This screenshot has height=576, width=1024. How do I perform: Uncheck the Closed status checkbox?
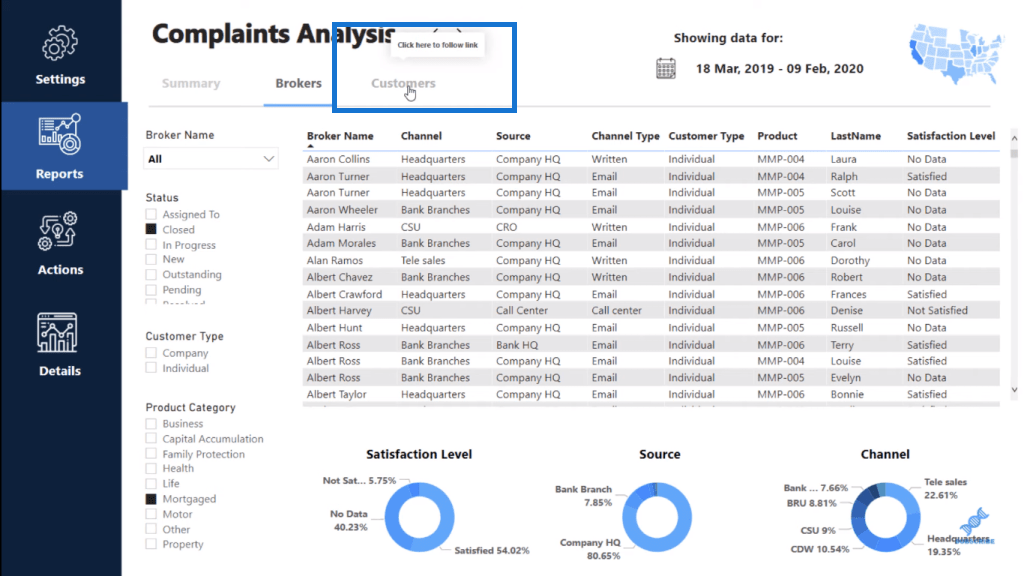click(151, 229)
